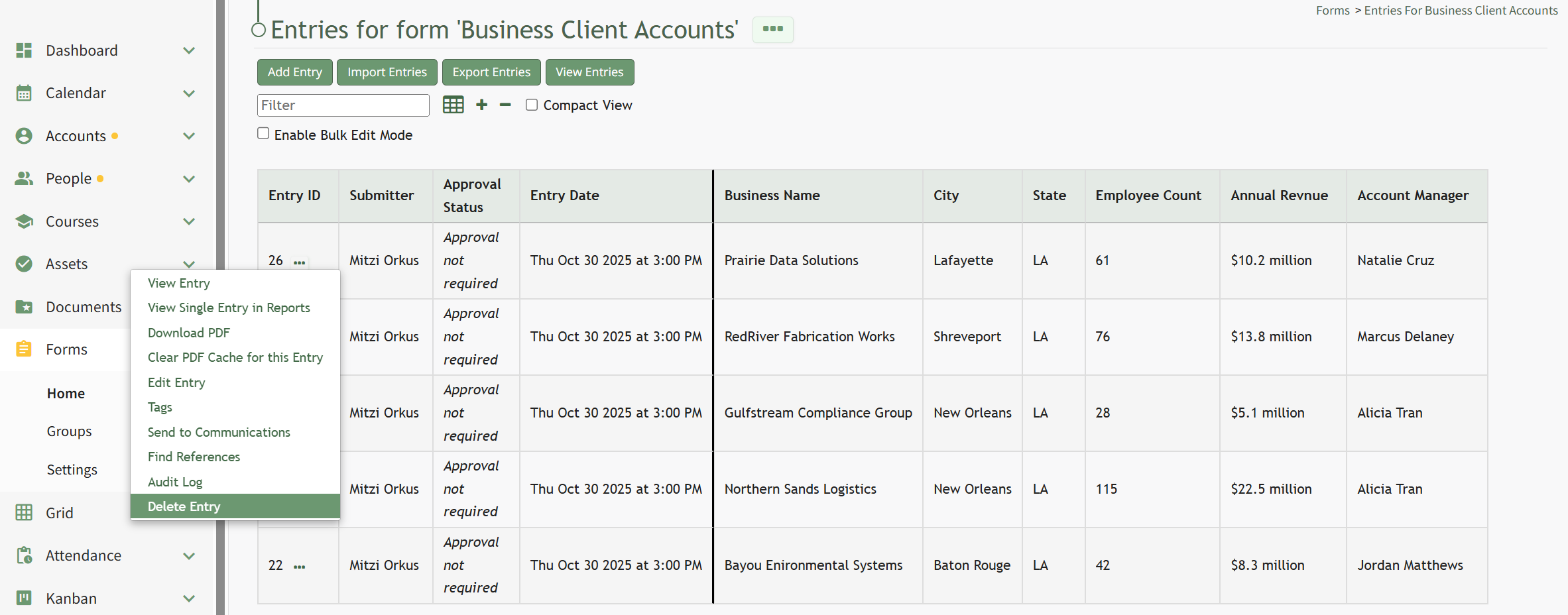Select the Jordan Matthews account manager cell
The image size is (1568, 615).
1417,565
